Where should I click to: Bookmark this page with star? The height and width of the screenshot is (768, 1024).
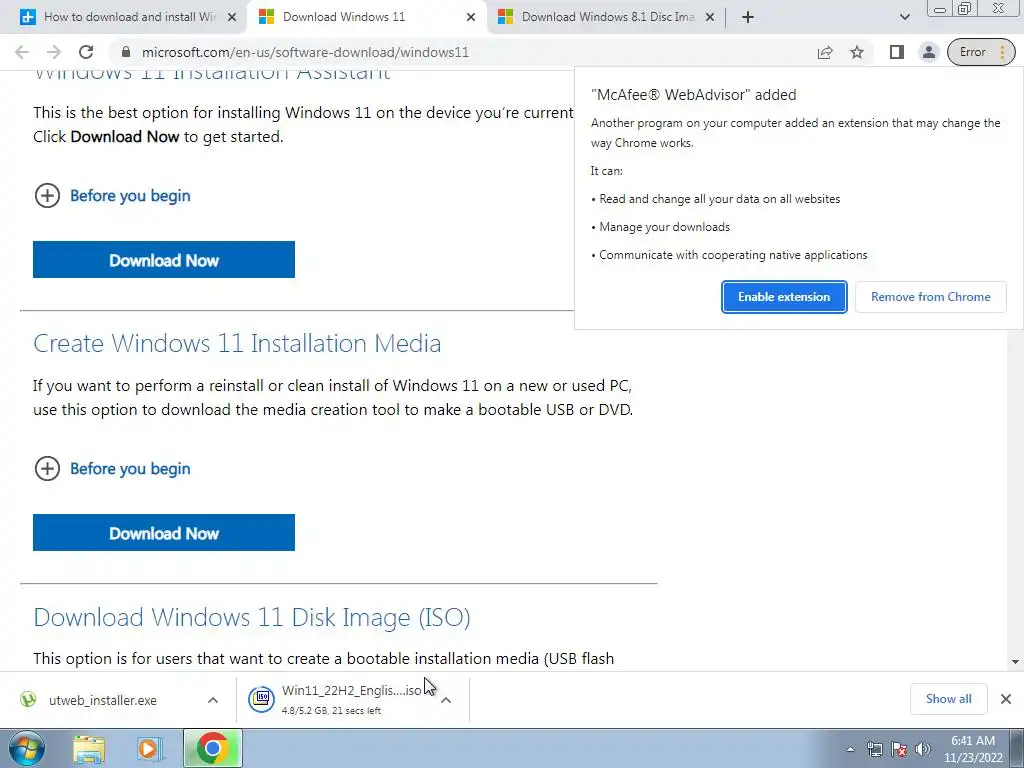point(857,52)
